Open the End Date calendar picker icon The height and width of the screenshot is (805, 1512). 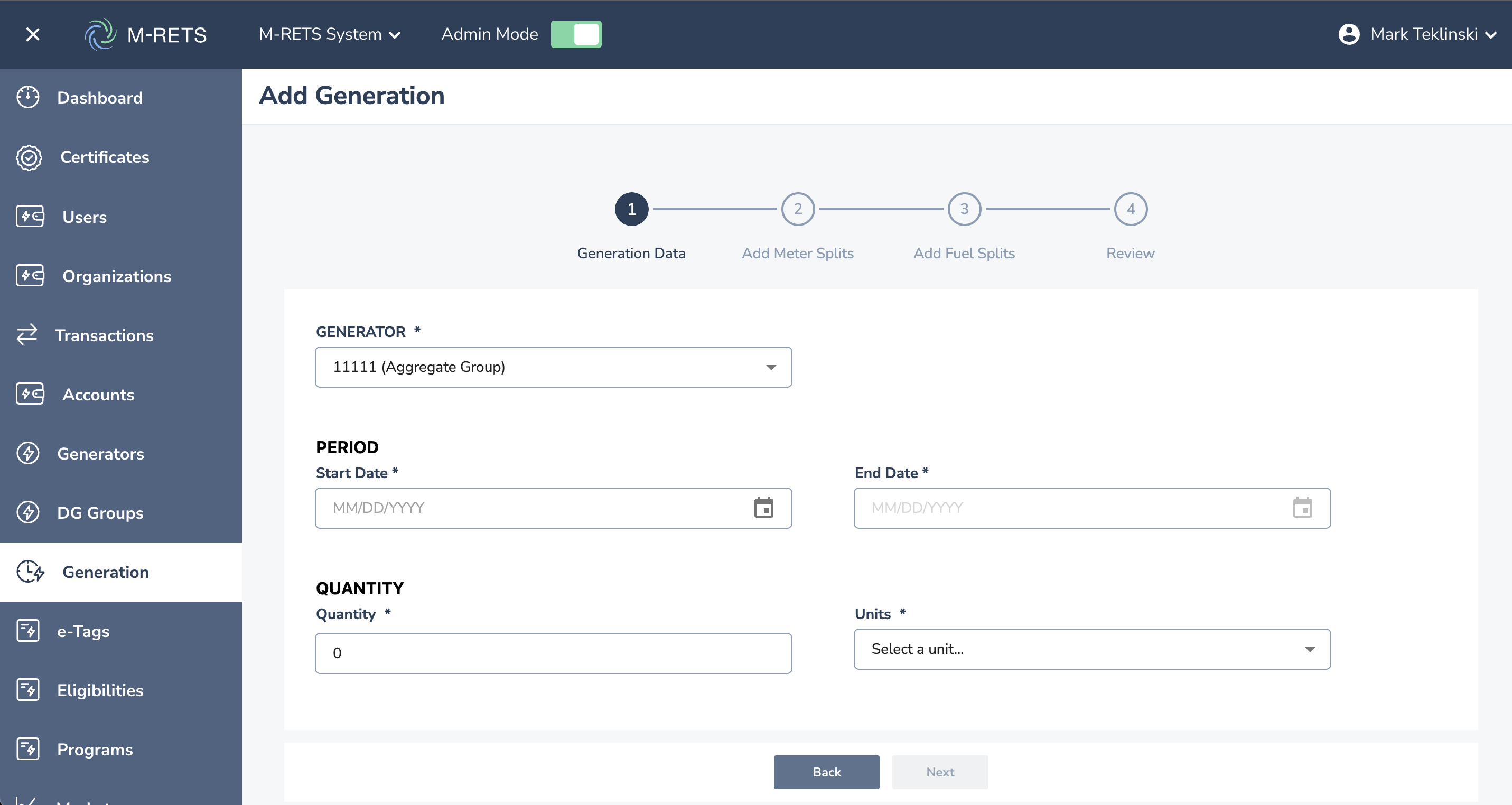pyautogui.click(x=1302, y=508)
